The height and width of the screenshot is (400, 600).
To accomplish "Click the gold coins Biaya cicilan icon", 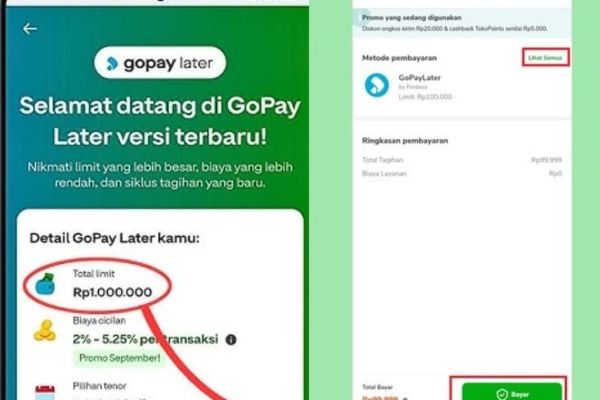I will (45, 330).
